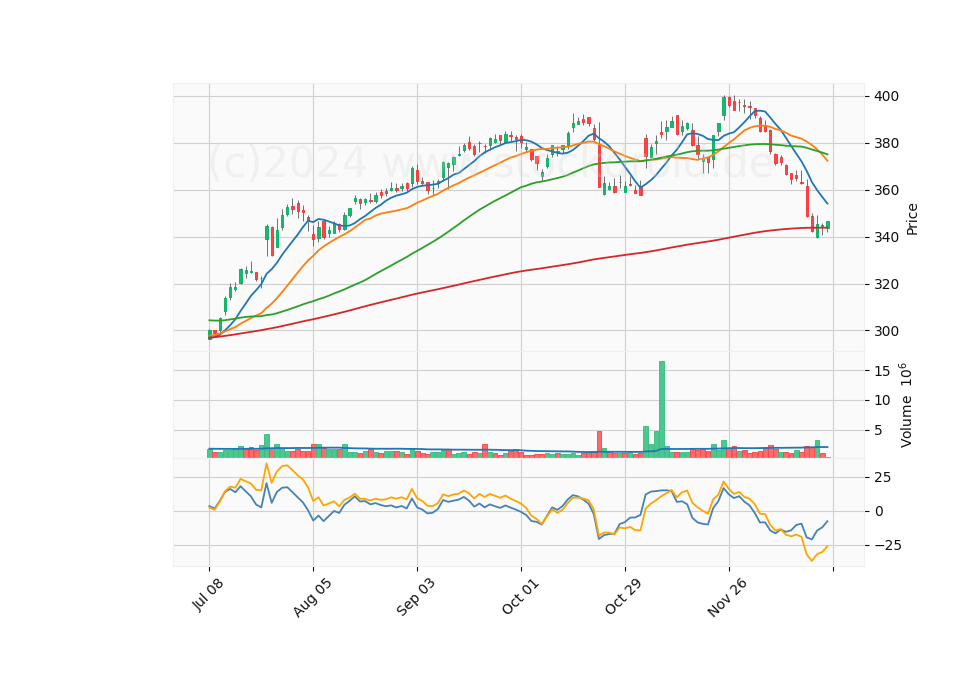The height and width of the screenshot is (690, 960).
Task: Click the 10 volume axis value
Action: [x=882, y=400]
